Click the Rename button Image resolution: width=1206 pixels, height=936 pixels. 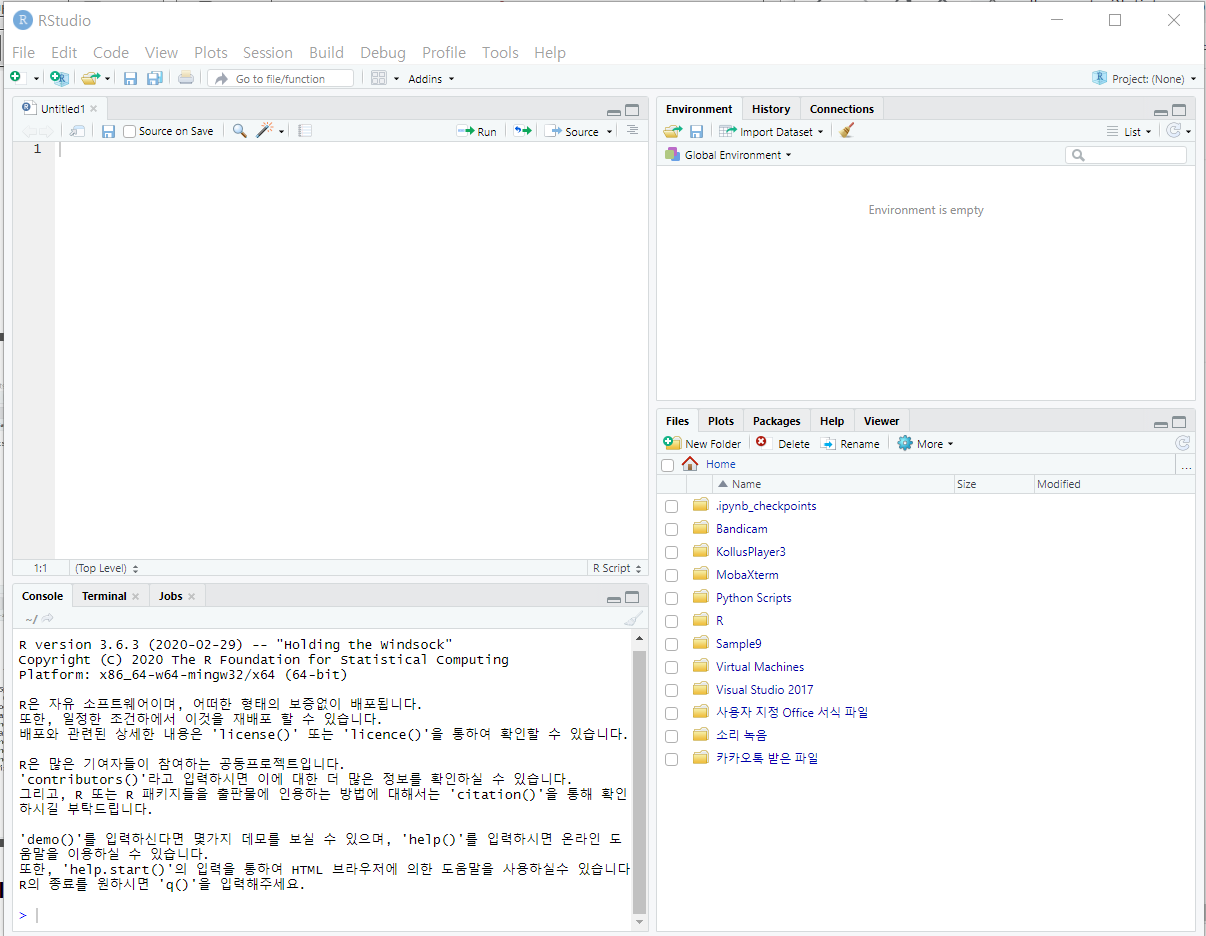point(850,443)
